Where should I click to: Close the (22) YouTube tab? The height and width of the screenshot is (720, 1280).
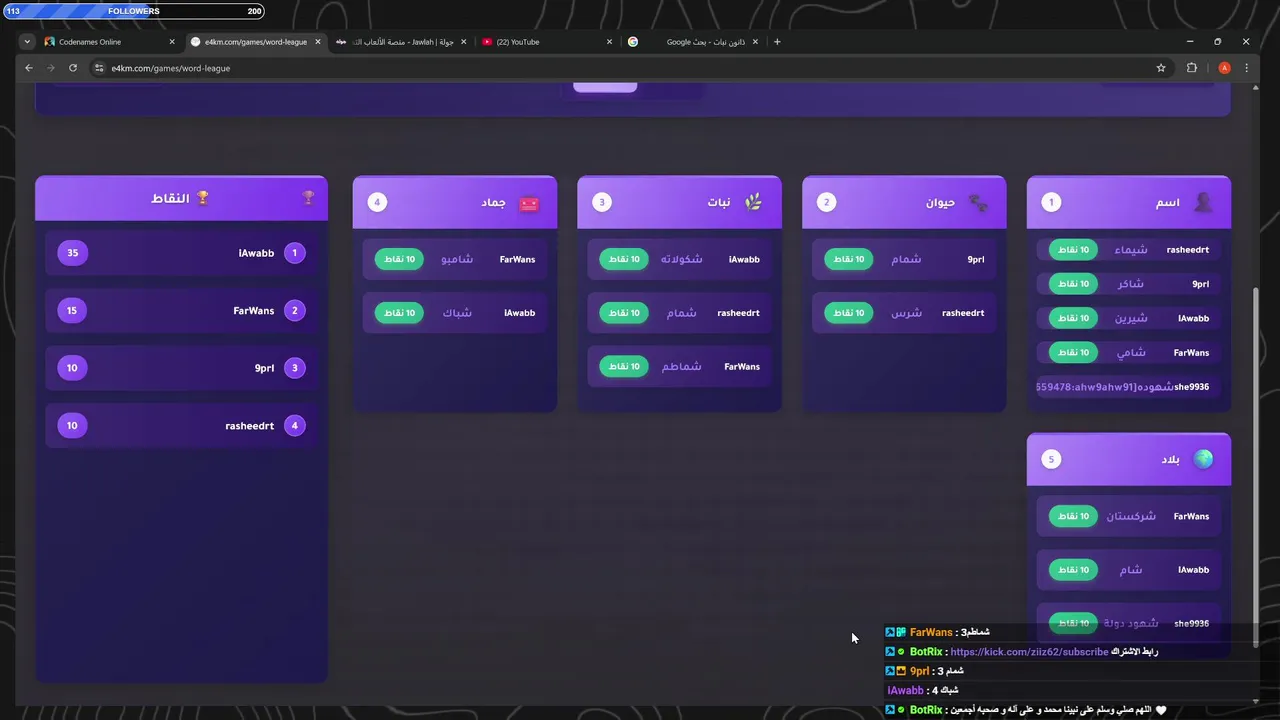pyautogui.click(x=610, y=42)
